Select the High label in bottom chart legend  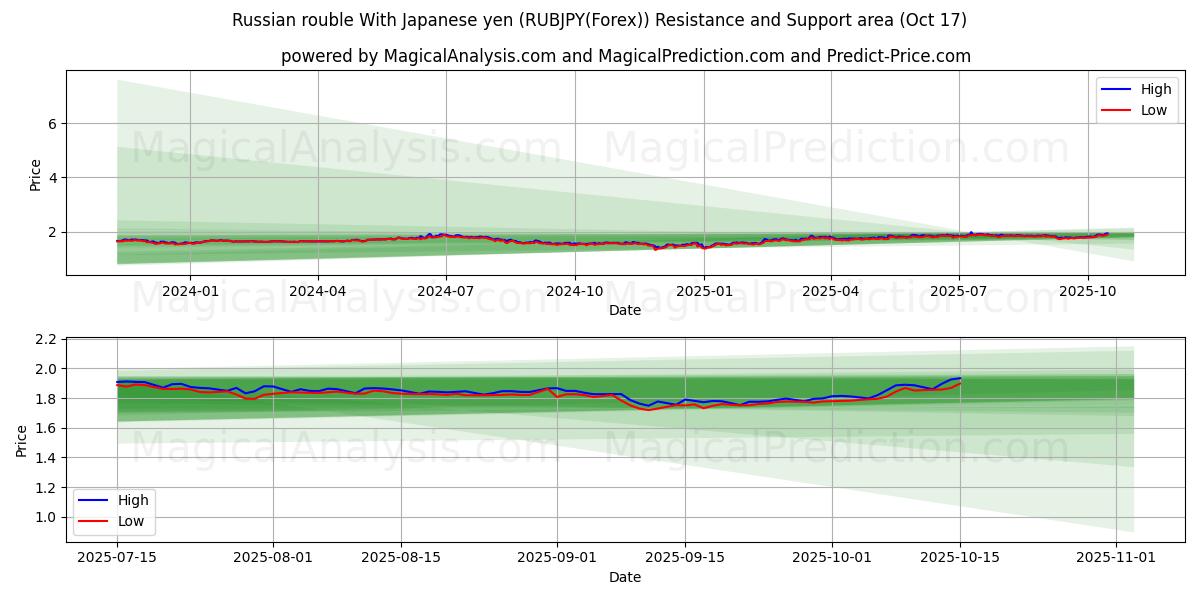pyautogui.click(x=133, y=500)
